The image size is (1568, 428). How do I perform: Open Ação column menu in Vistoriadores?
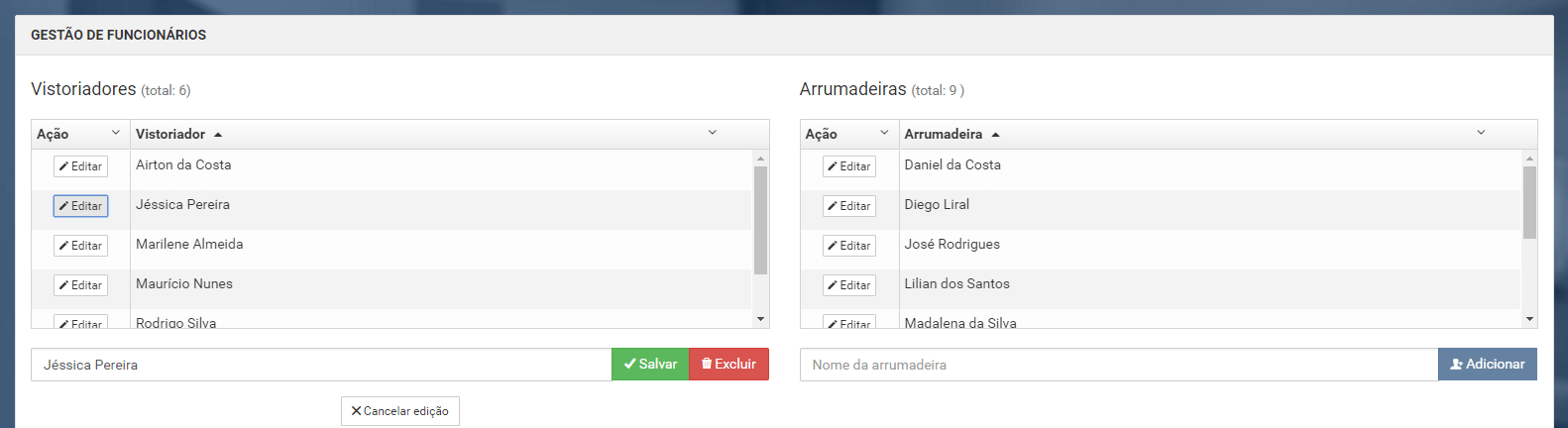pos(115,133)
